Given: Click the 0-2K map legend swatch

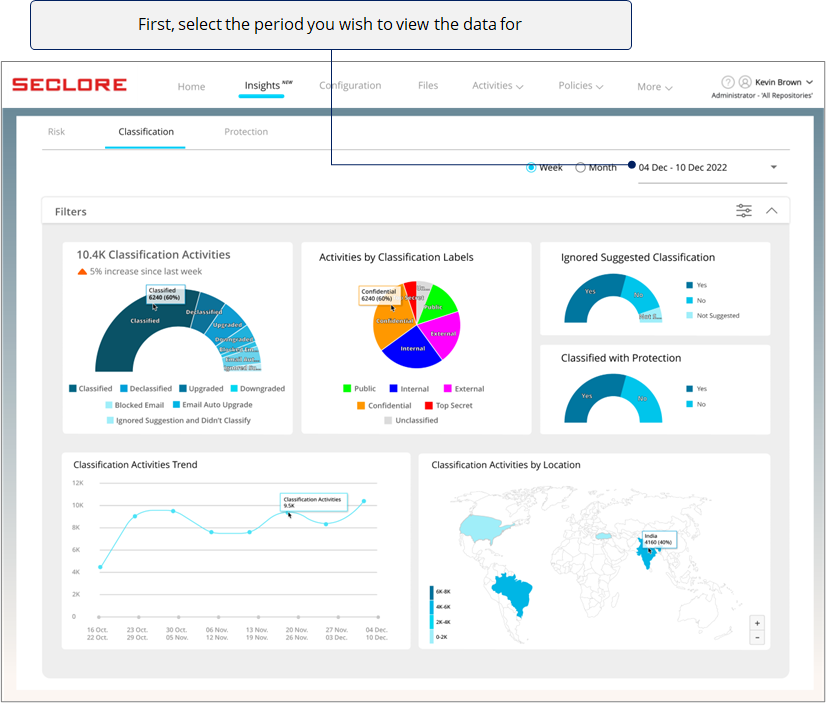Looking at the screenshot, I should coord(432,637).
